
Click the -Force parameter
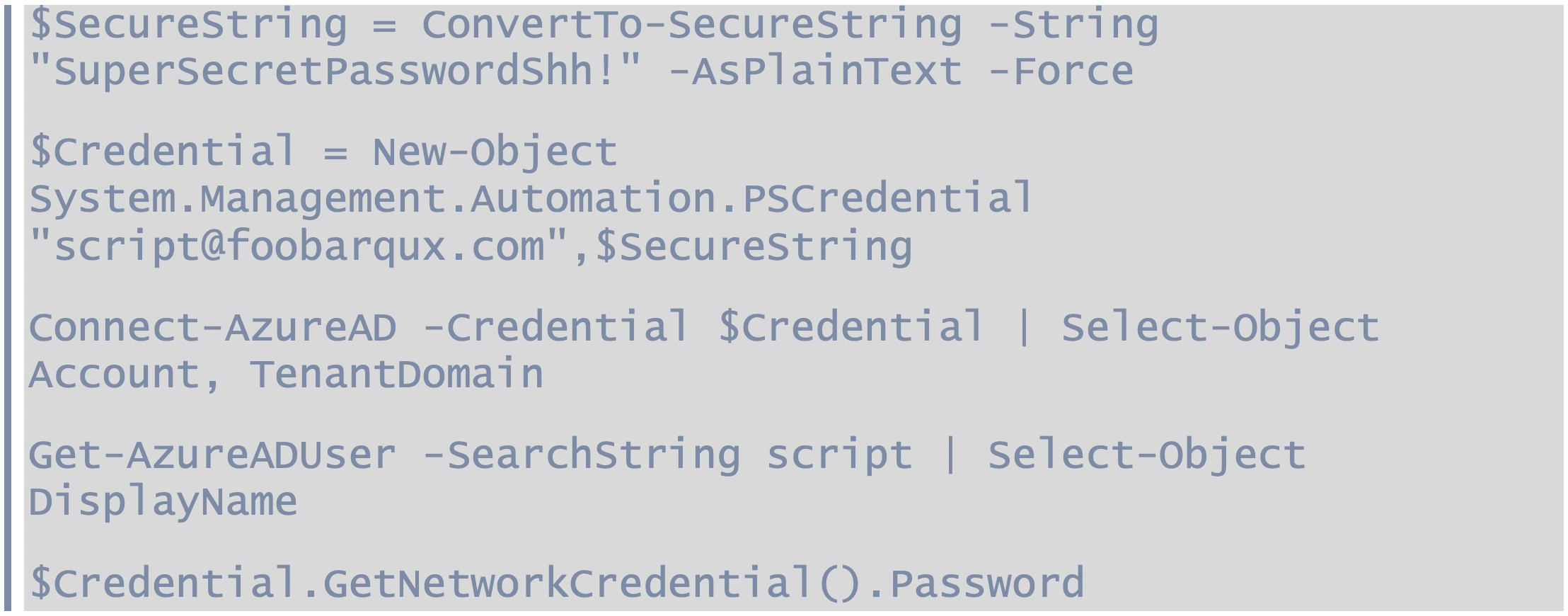point(1061,72)
